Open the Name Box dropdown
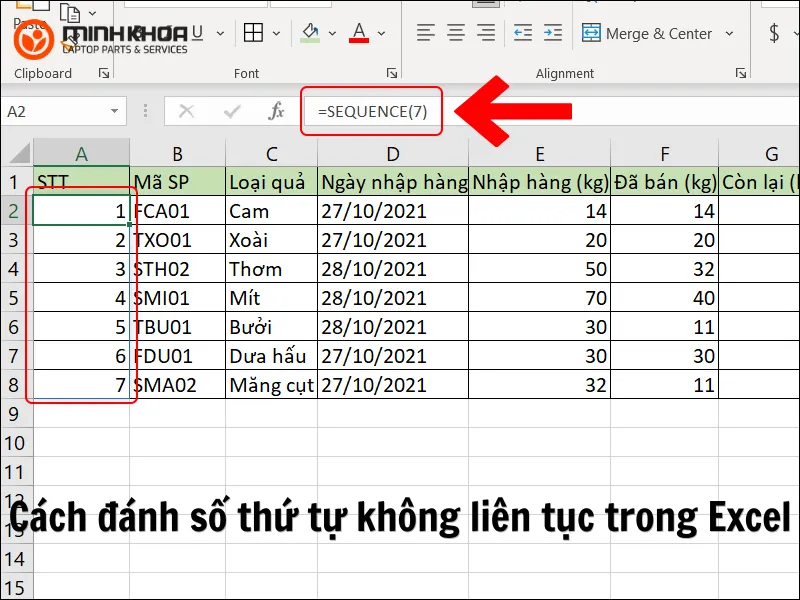The width and height of the screenshot is (800, 600). pyautogui.click(x=114, y=111)
